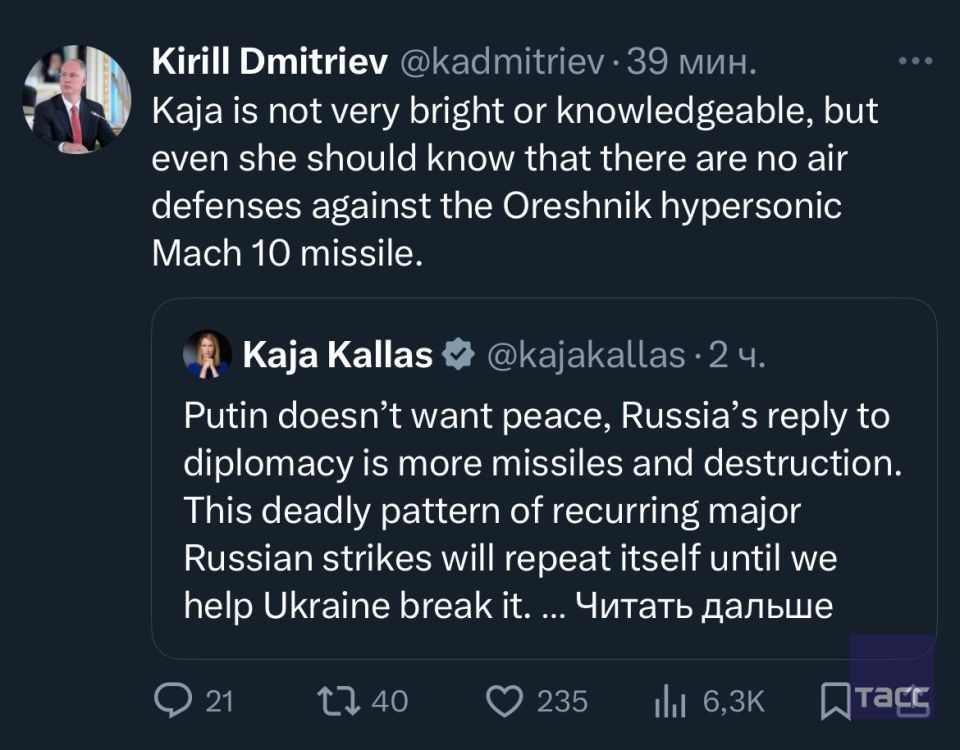Select Kaja Kallas's avatar in the quoted post
Image resolution: width=960 pixels, height=750 pixels.
coord(205,355)
